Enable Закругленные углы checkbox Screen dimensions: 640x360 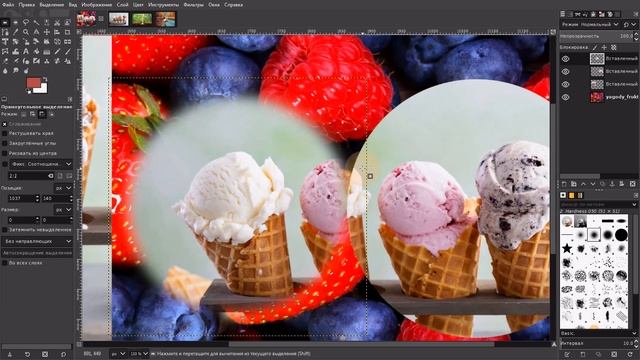click(x=5, y=143)
